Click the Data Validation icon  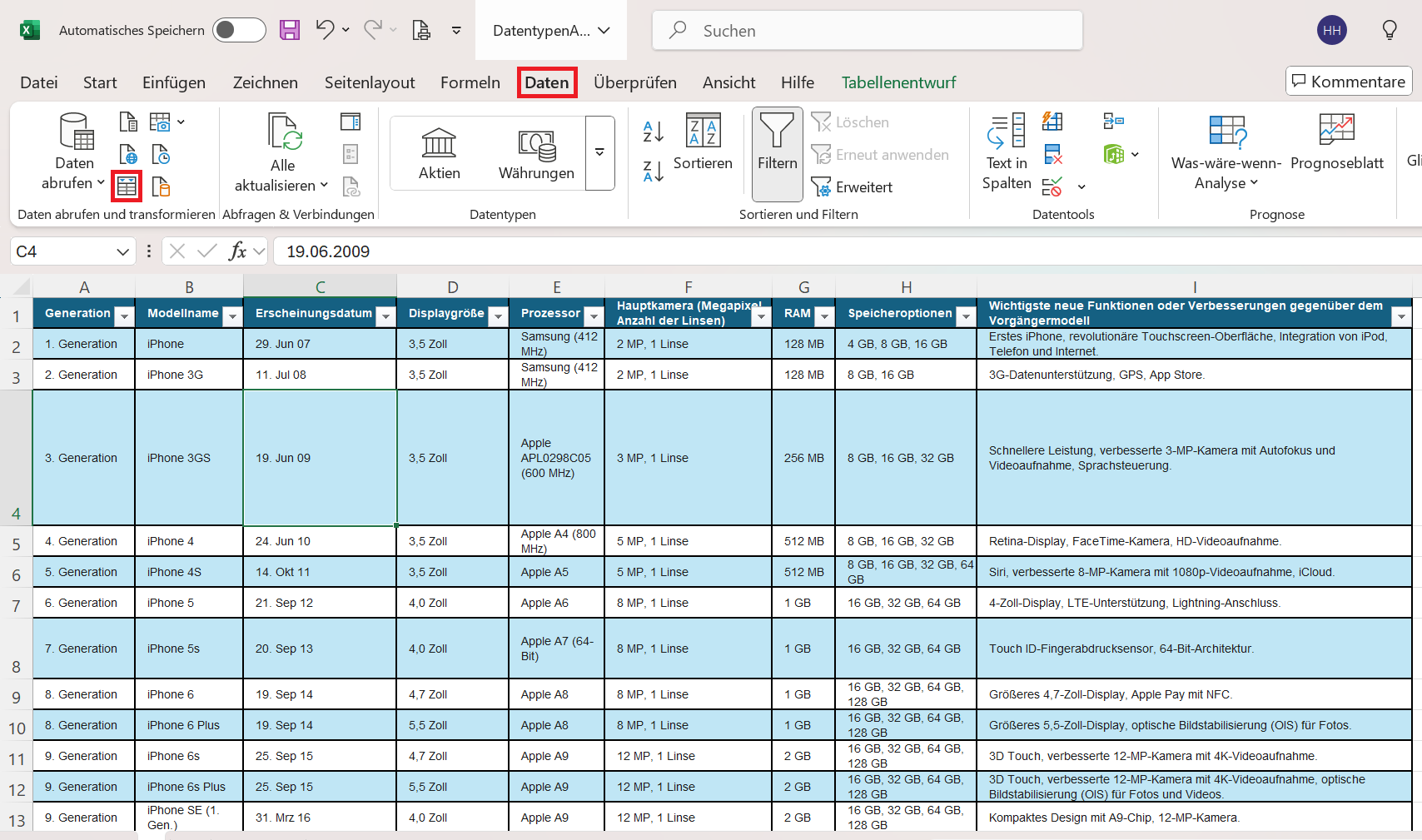1052,186
